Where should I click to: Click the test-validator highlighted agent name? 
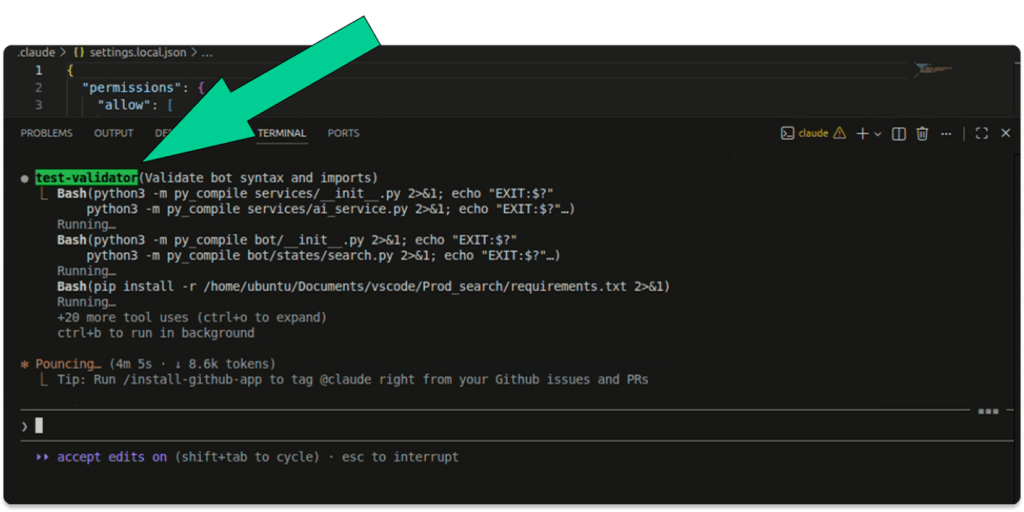tap(87, 178)
